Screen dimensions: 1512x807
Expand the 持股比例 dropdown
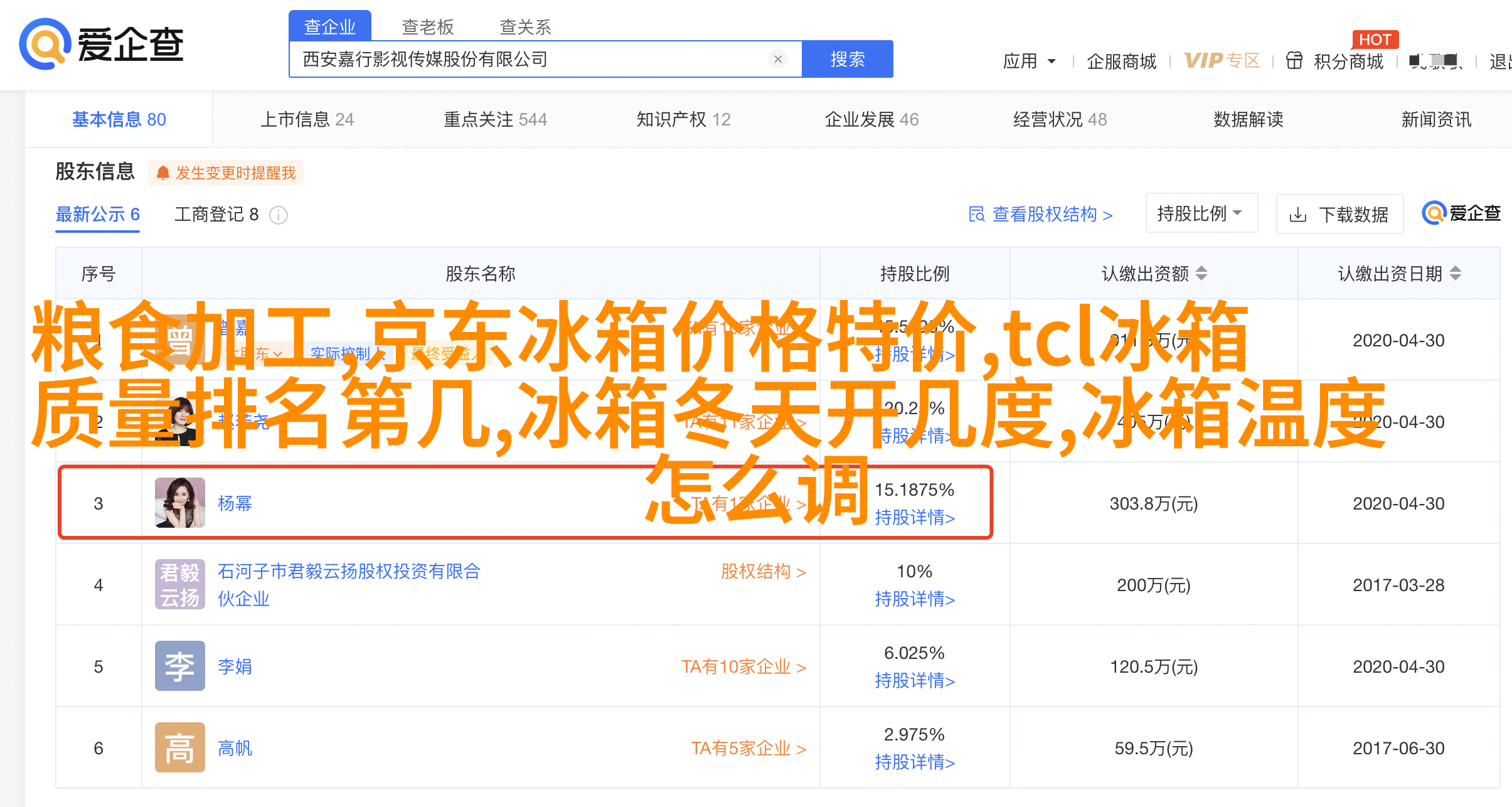[x=1201, y=213]
